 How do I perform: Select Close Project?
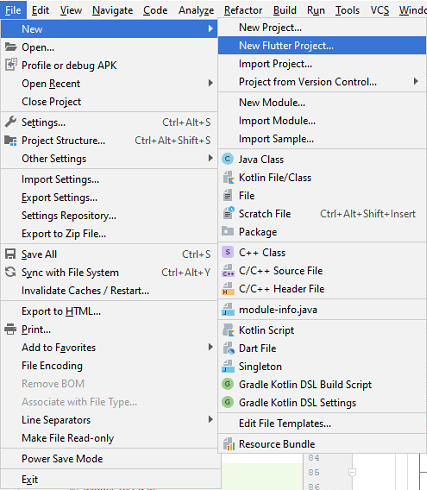(x=109, y=101)
